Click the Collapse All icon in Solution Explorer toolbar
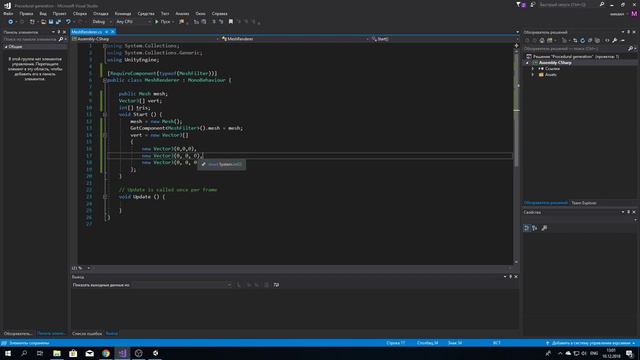 click(x=590, y=40)
